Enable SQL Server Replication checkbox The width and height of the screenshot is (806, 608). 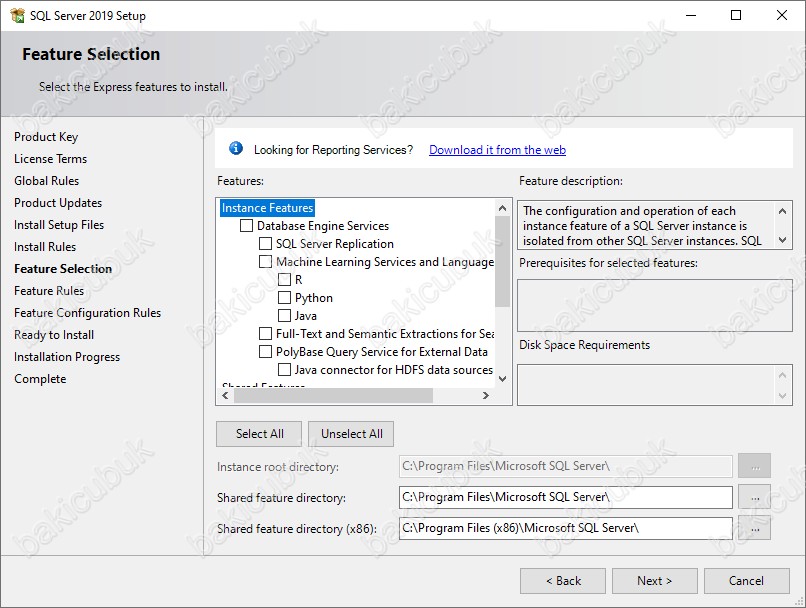coord(265,244)
